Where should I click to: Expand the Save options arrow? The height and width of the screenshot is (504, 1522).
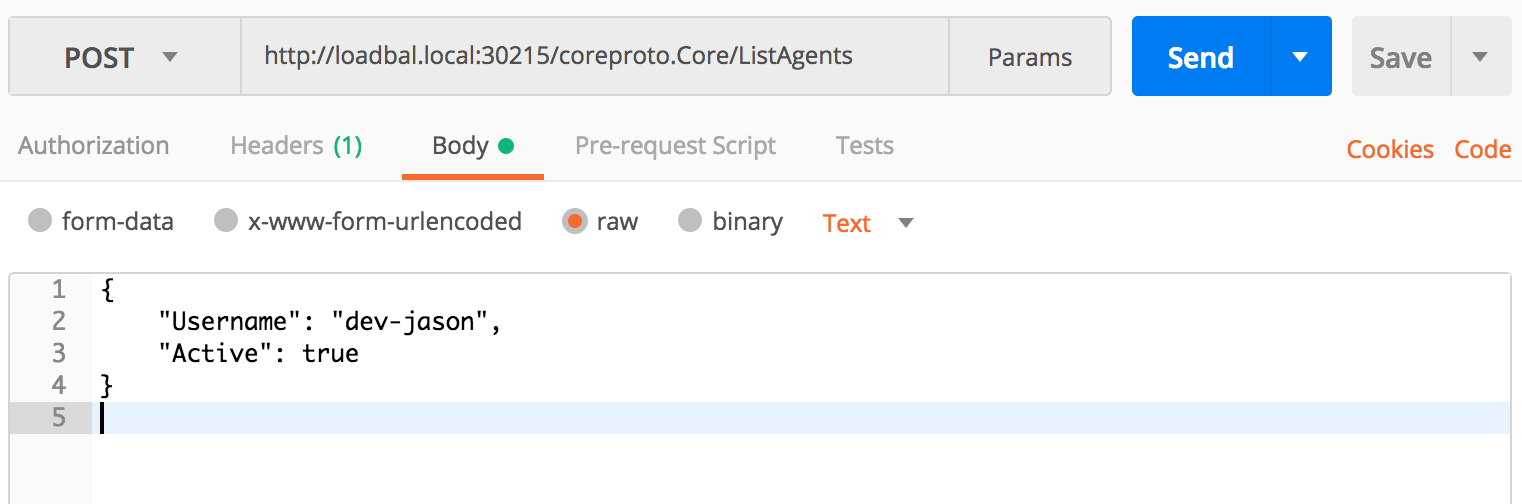pyautogui.click(x=1481, y=57)
